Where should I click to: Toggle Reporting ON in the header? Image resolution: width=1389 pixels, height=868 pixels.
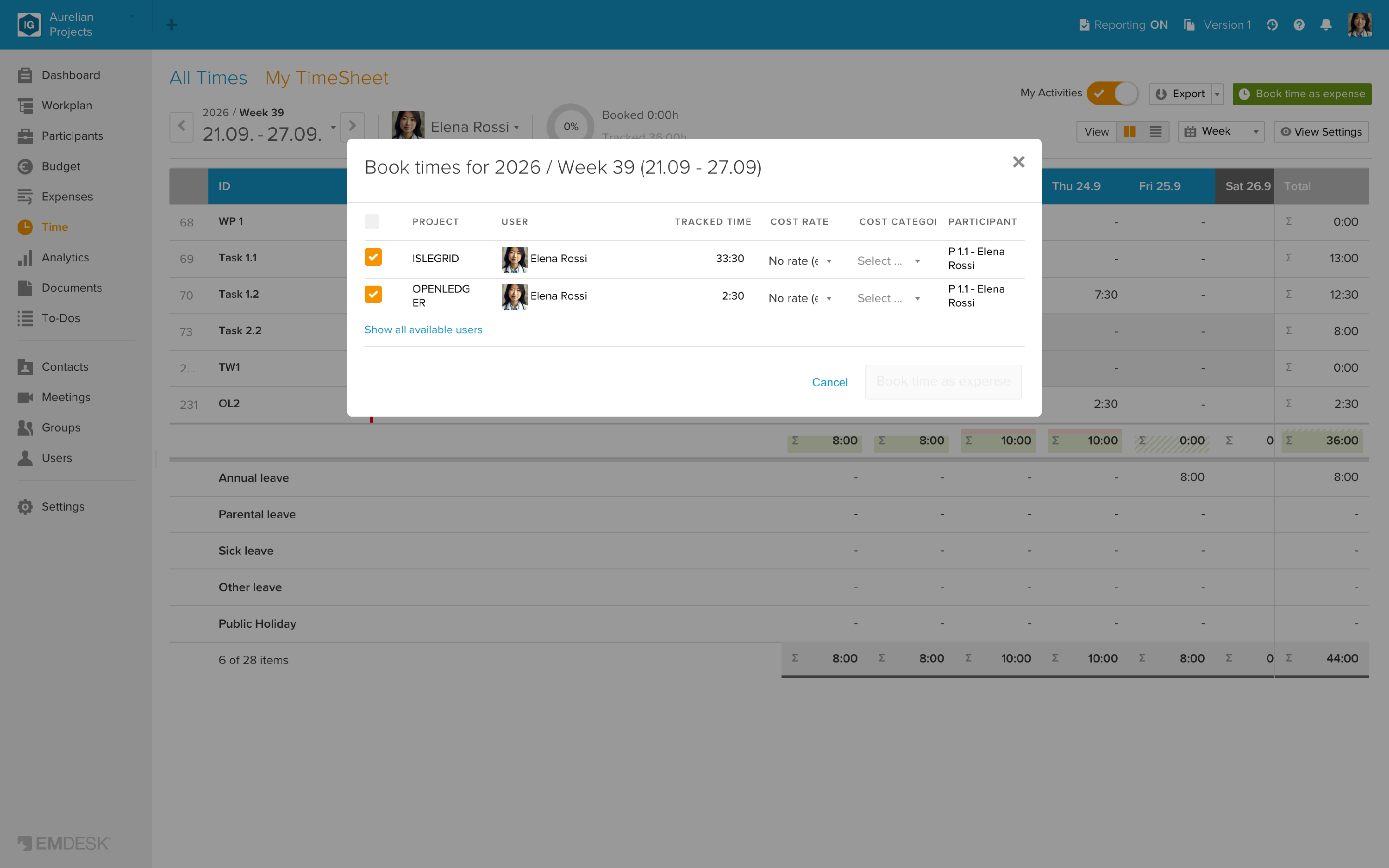(1124, 25)
